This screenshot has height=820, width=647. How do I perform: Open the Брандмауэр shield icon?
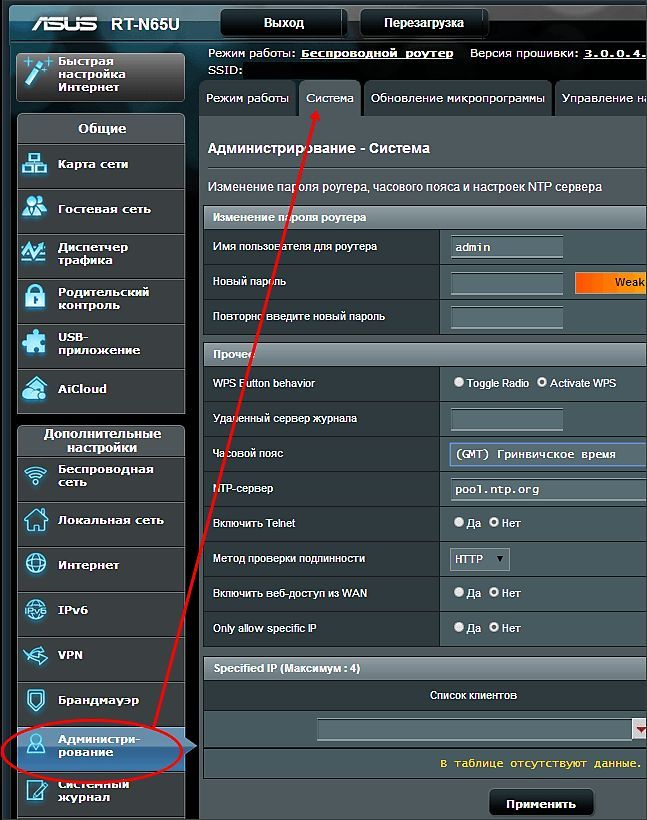(x=36, y=700)
